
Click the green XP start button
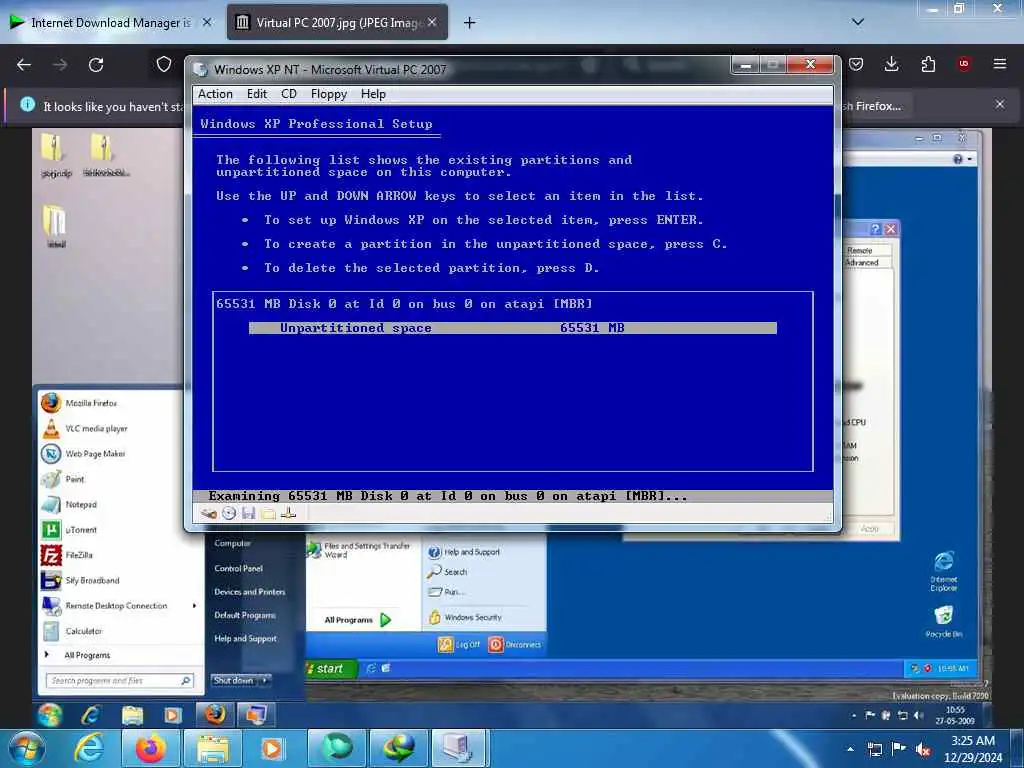330,669
